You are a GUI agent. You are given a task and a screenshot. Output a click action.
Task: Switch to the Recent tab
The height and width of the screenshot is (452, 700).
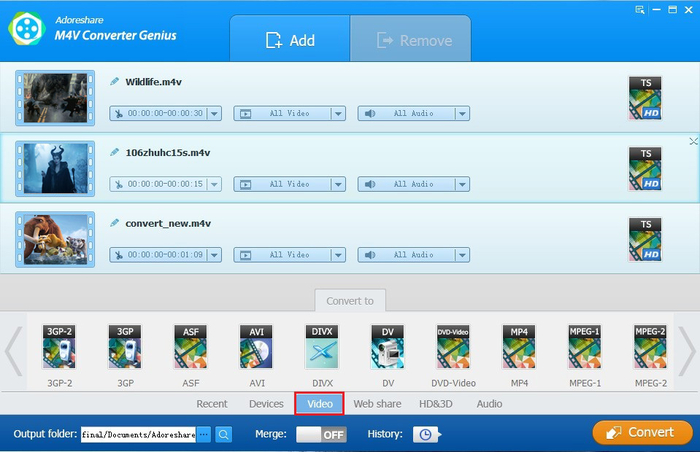point(212,404)
